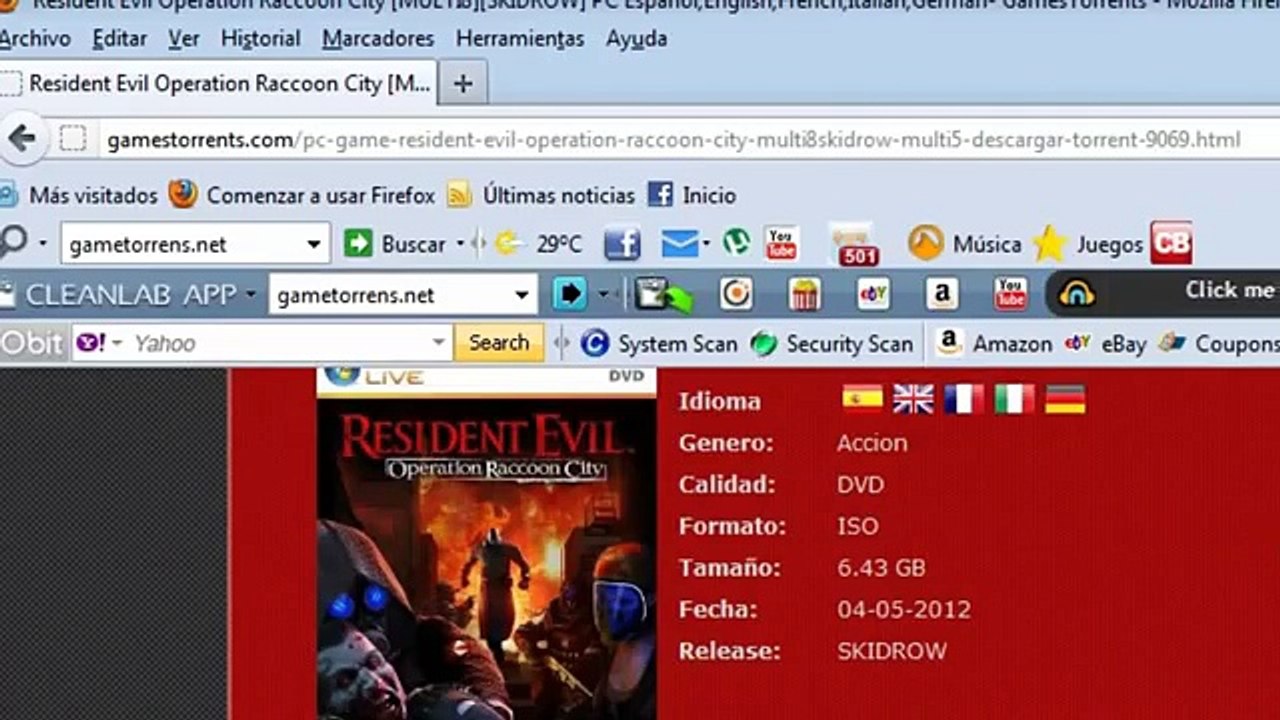1280x720 pixels.
Task: Click the 501 notification icon
Action: [856, 244]
